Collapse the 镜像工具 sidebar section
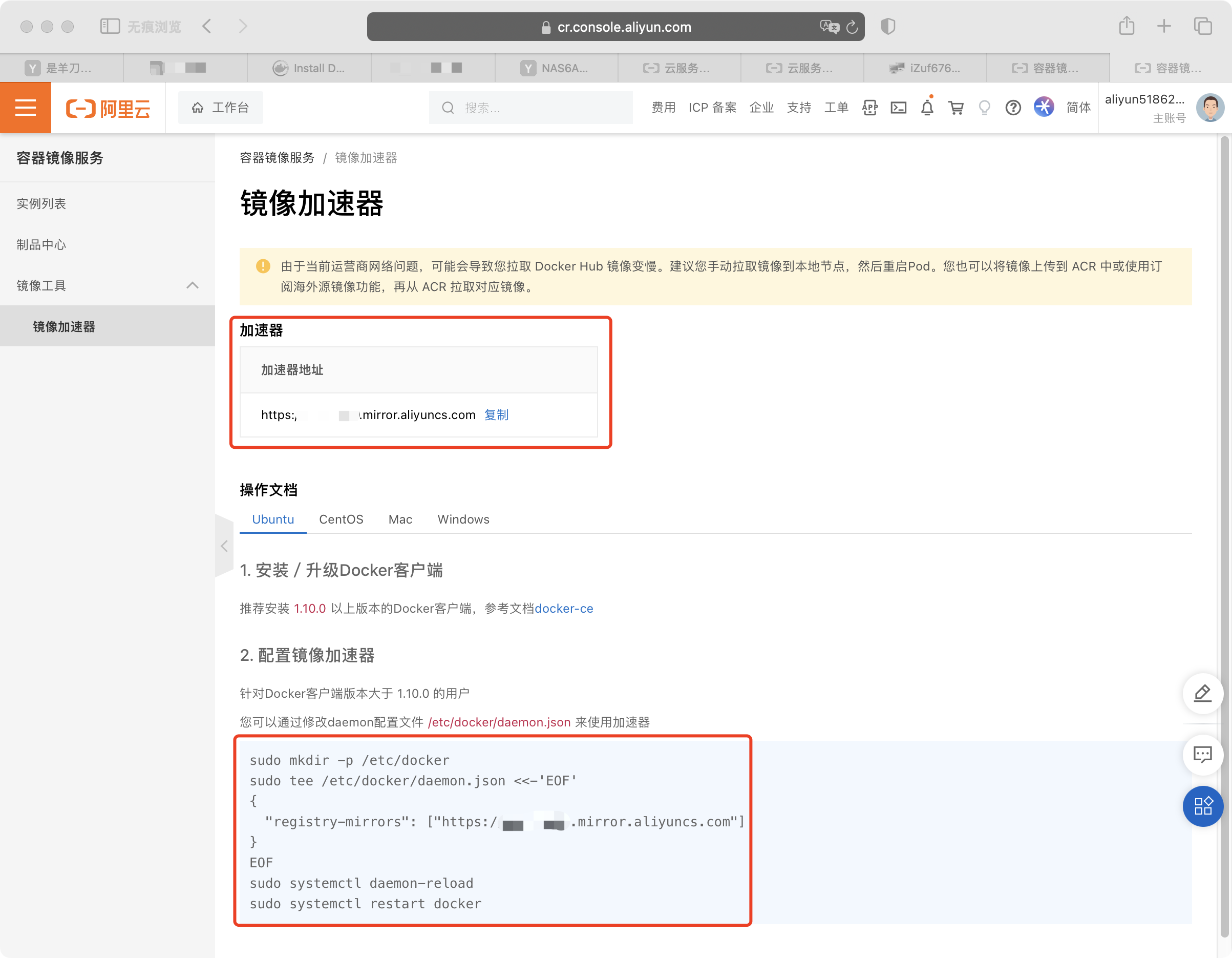1232x958 pixels. click(x=193, y=286)
